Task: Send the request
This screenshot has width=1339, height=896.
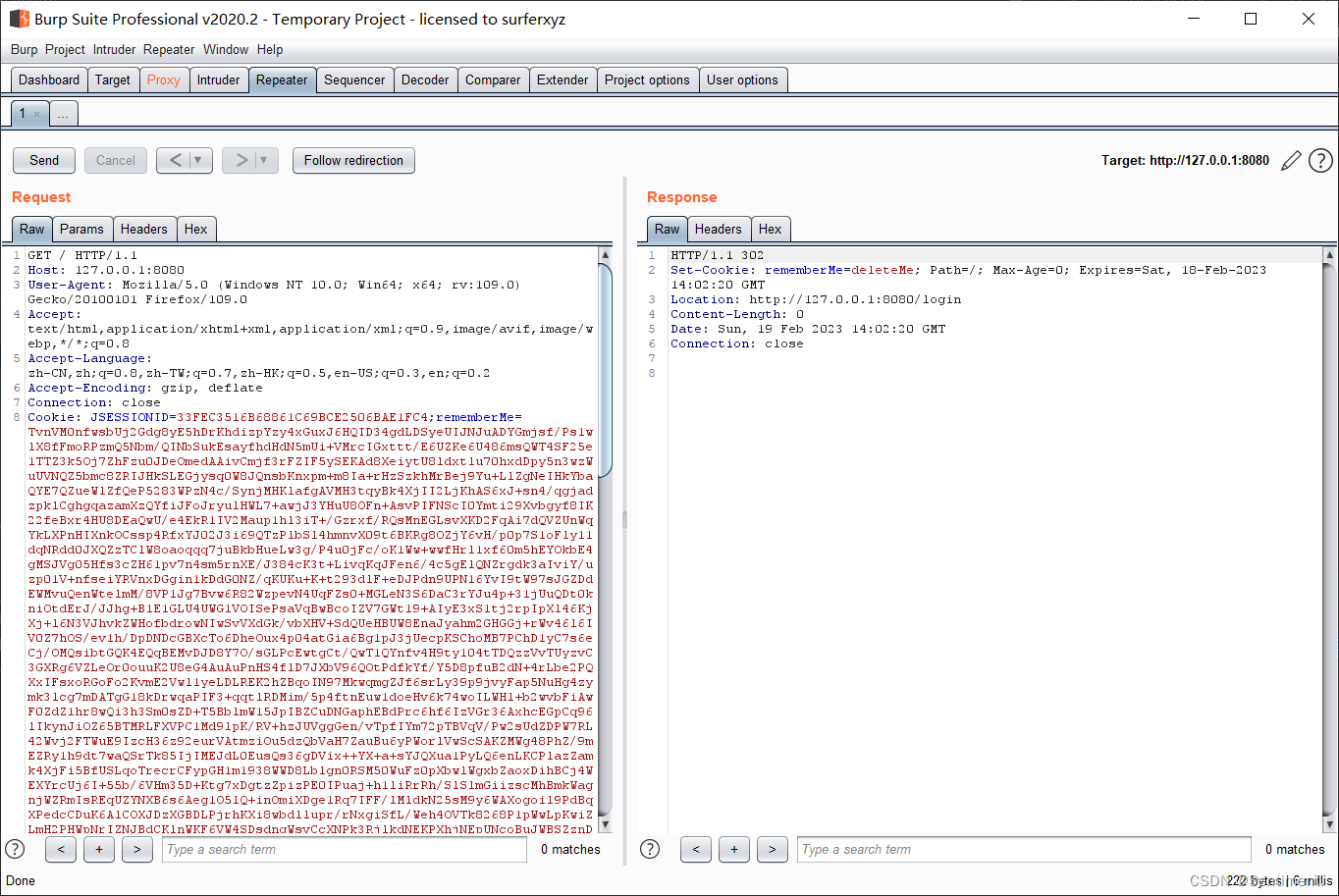Action: [x=44, y=160]
